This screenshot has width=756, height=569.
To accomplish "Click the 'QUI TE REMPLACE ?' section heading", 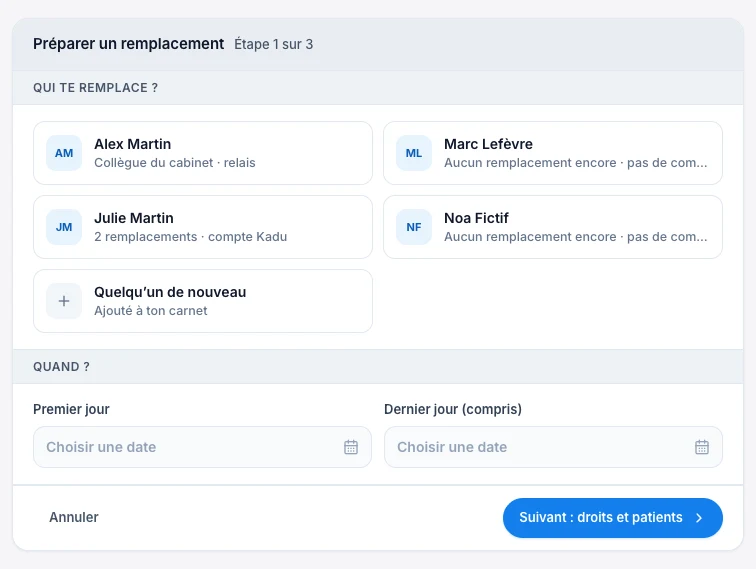I will click(95, 88).
